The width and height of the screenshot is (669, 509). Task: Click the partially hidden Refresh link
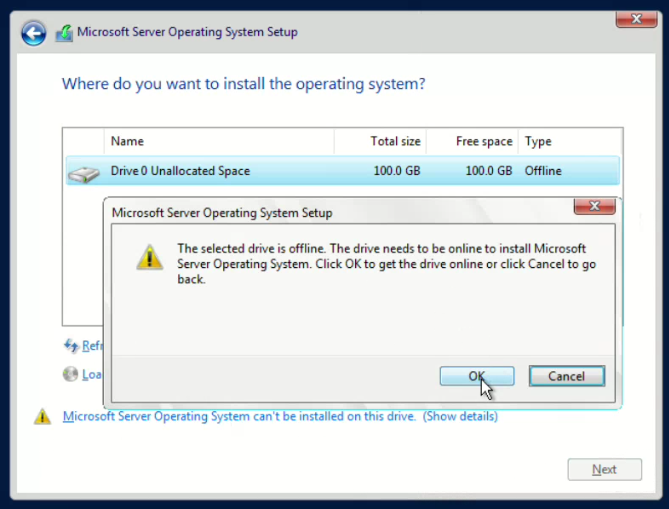tap(92, 346)
